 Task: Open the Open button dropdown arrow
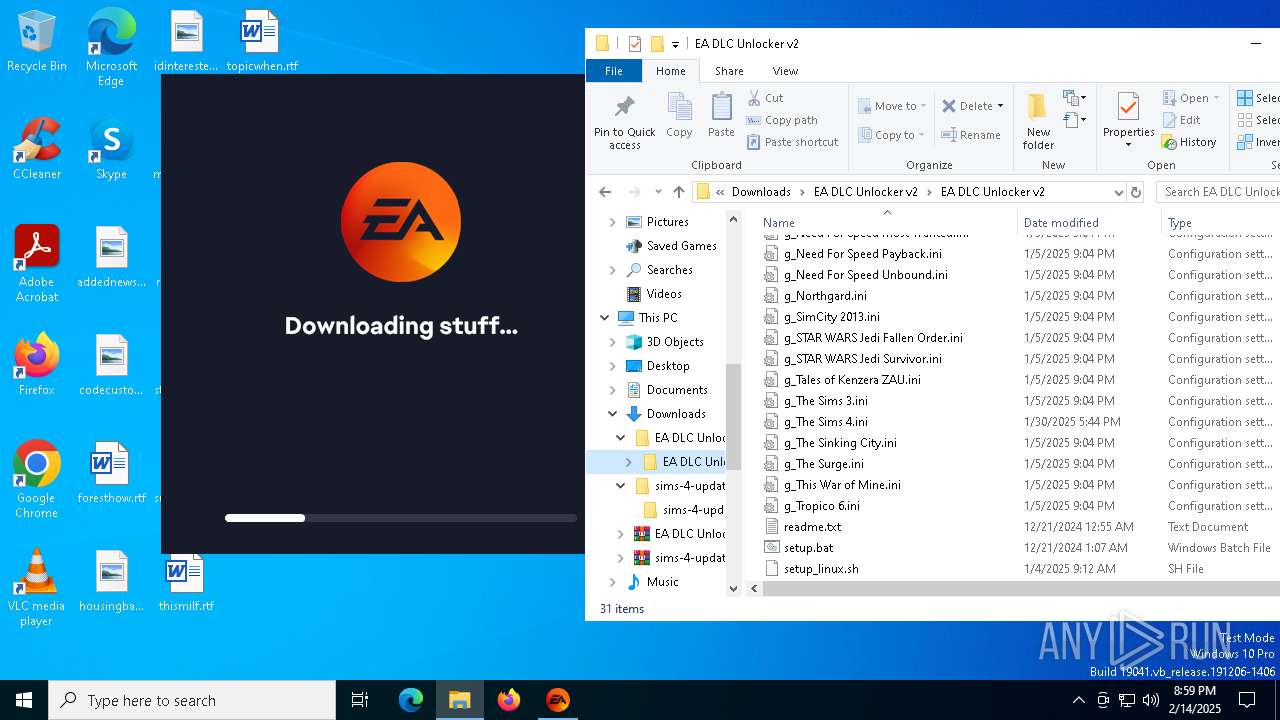click(x=1216, y=98)
